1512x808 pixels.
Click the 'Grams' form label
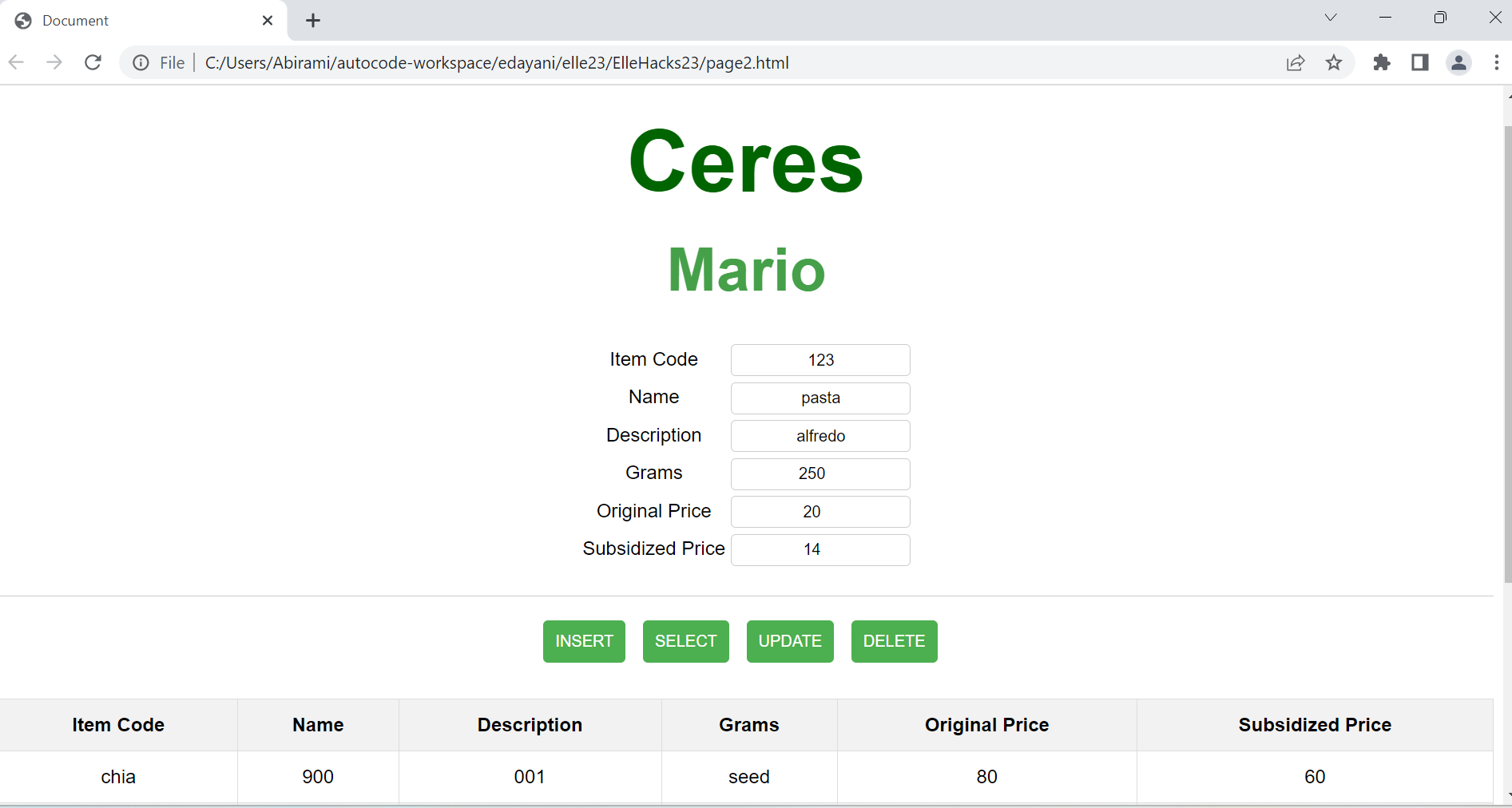point(653,473)
